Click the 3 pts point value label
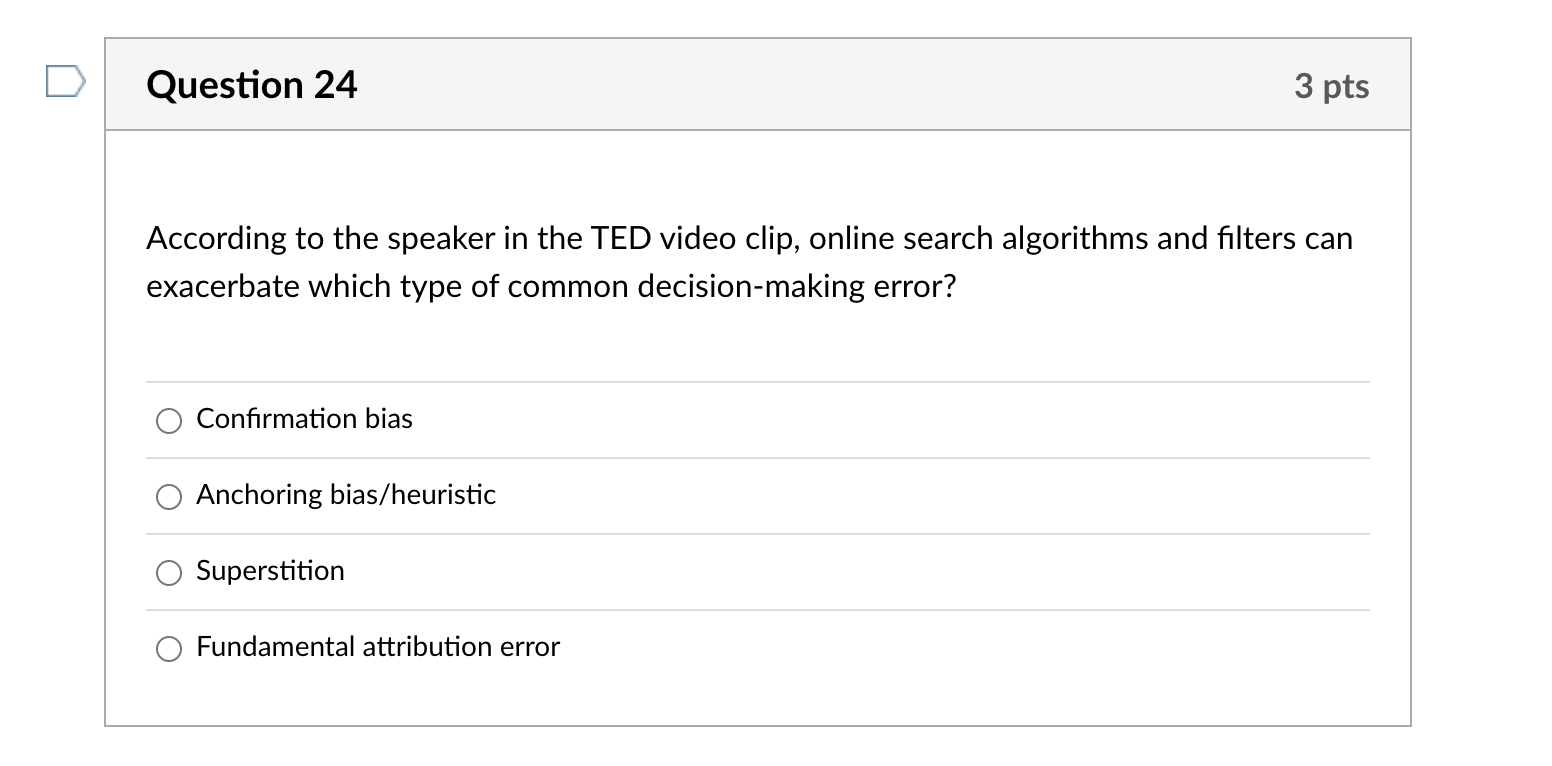The image size is (1552, 766). (x=1333, y=86)
